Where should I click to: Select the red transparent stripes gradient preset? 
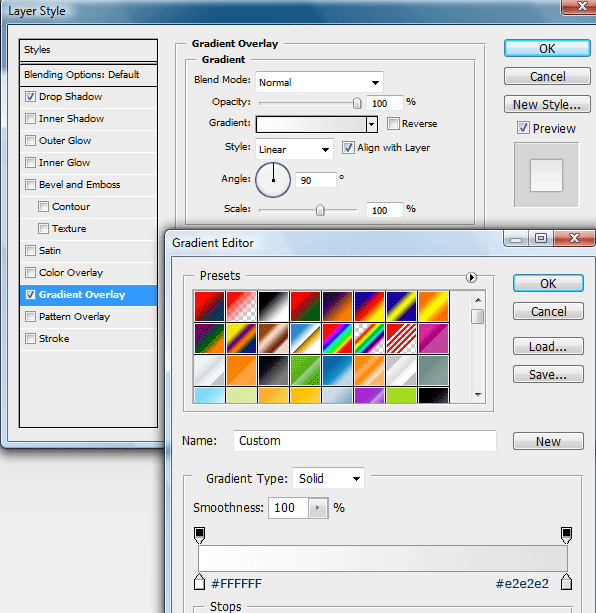pos(402,339)
